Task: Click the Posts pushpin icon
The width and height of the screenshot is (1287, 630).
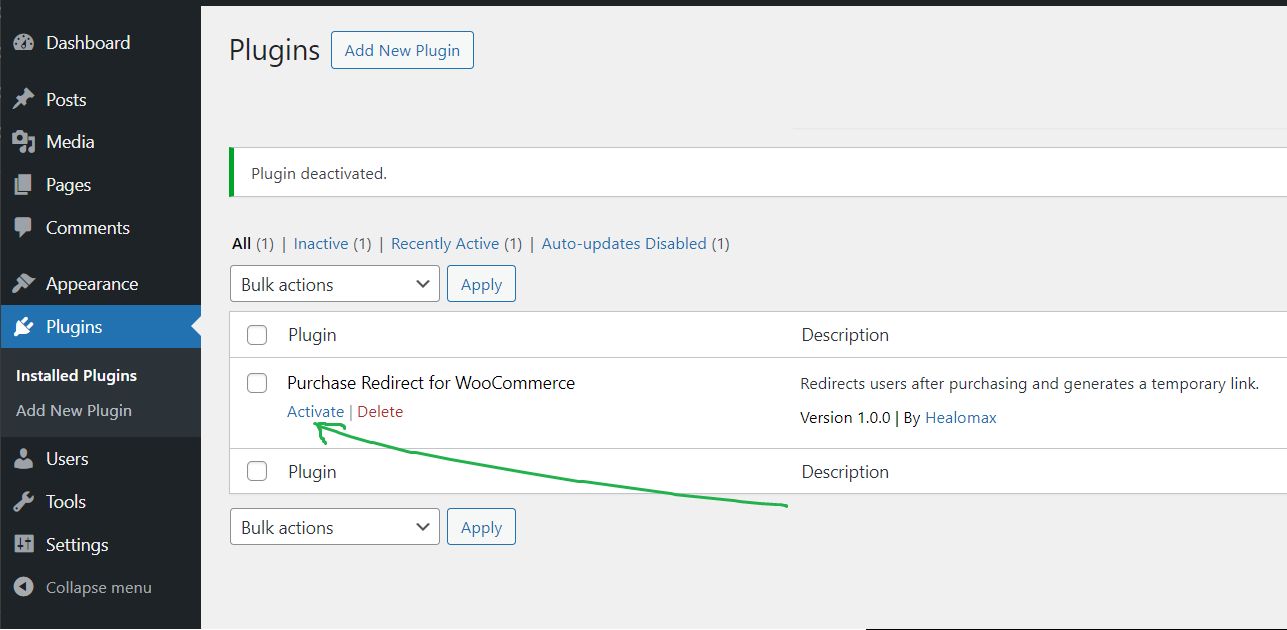Action: (x=23, y=100)
